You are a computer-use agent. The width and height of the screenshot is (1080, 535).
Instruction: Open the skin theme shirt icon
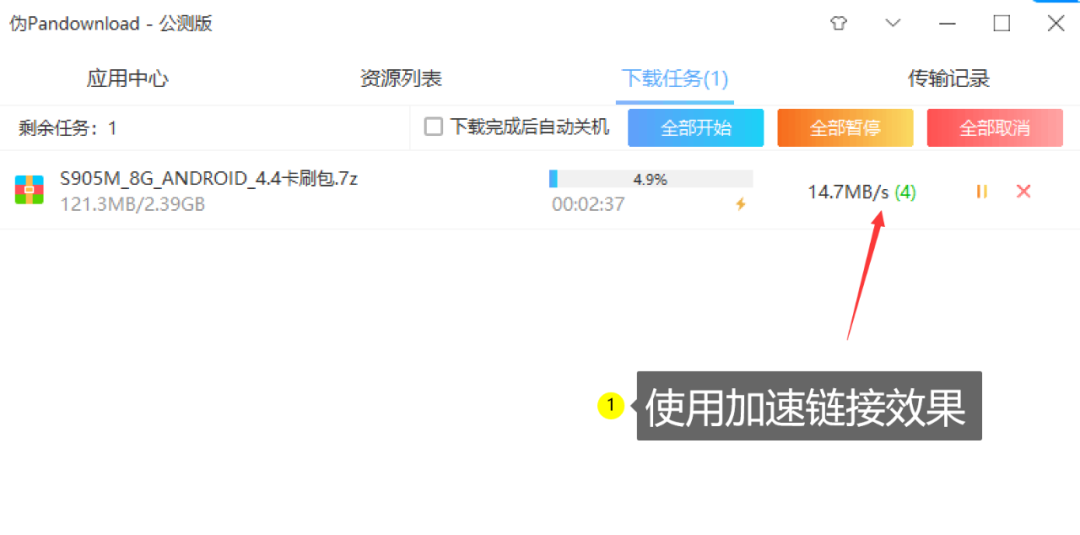838,23
